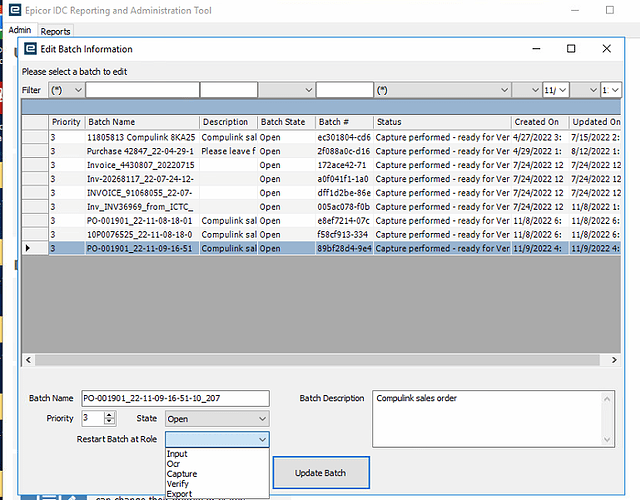Maximize the Edit Batch Information dialog
Viewport: 640px width, 500px height.
[x=571, y=49]
